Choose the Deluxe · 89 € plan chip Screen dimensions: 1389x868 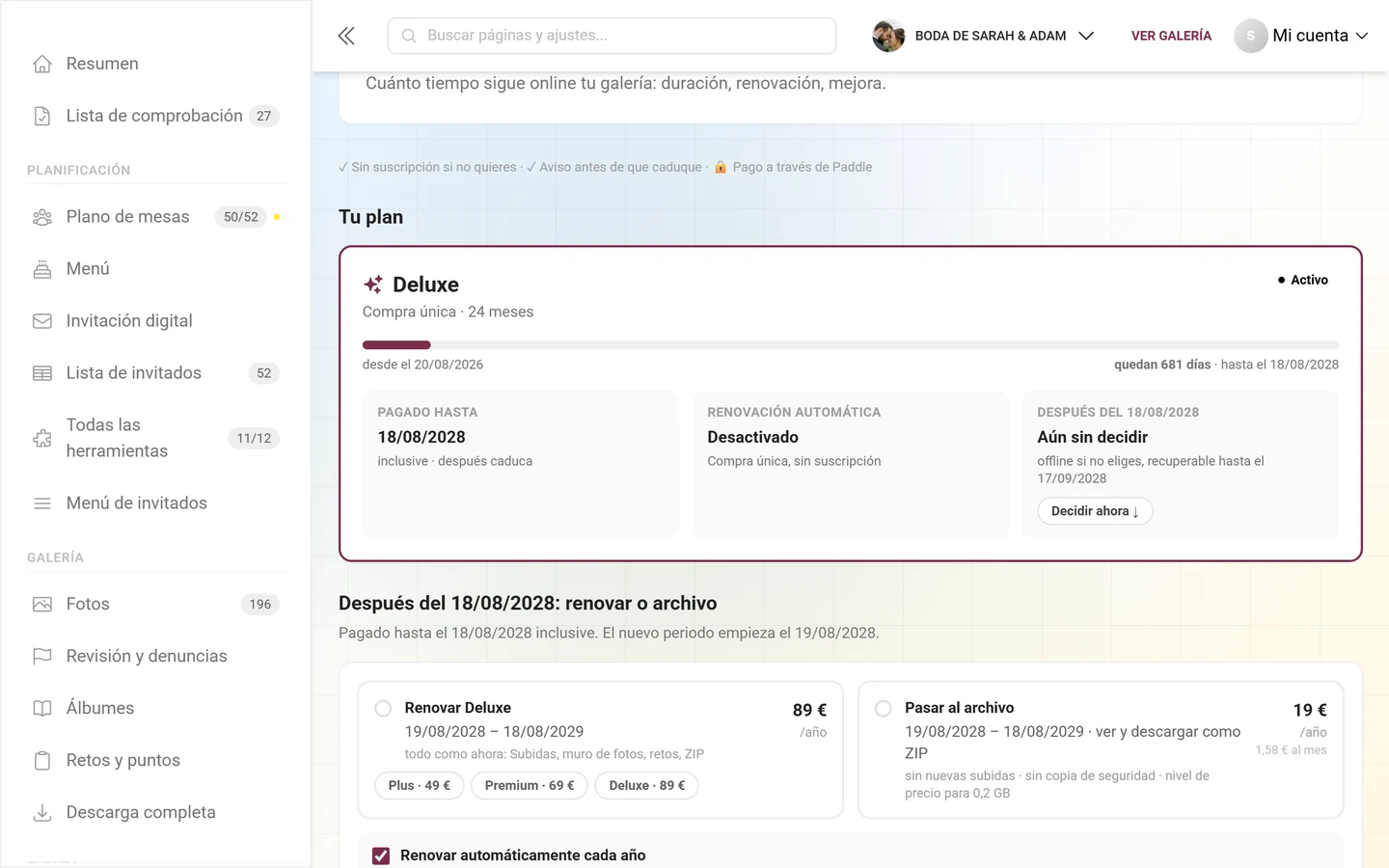tap(647, 786)
